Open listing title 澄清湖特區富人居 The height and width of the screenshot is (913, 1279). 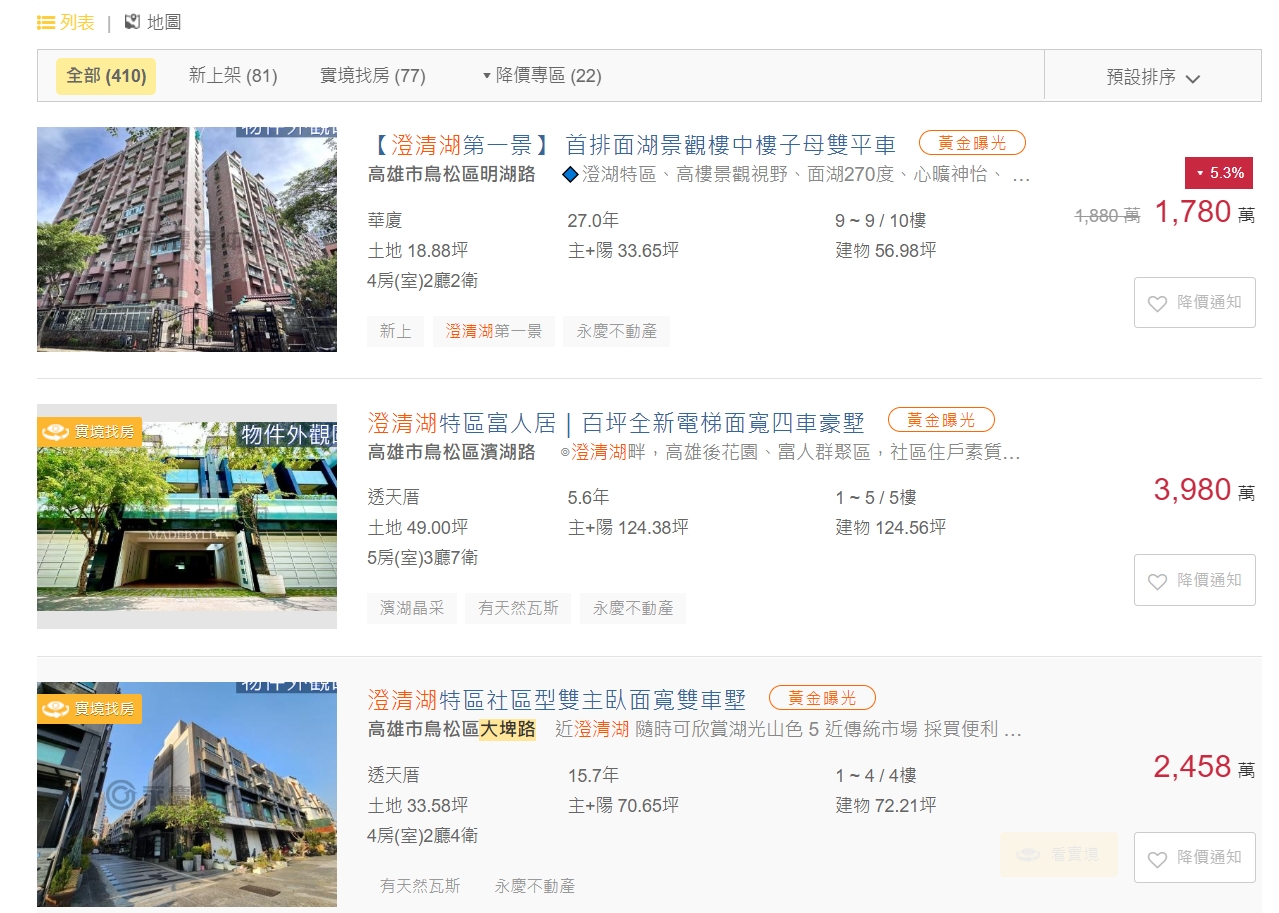tap(616, 422)
